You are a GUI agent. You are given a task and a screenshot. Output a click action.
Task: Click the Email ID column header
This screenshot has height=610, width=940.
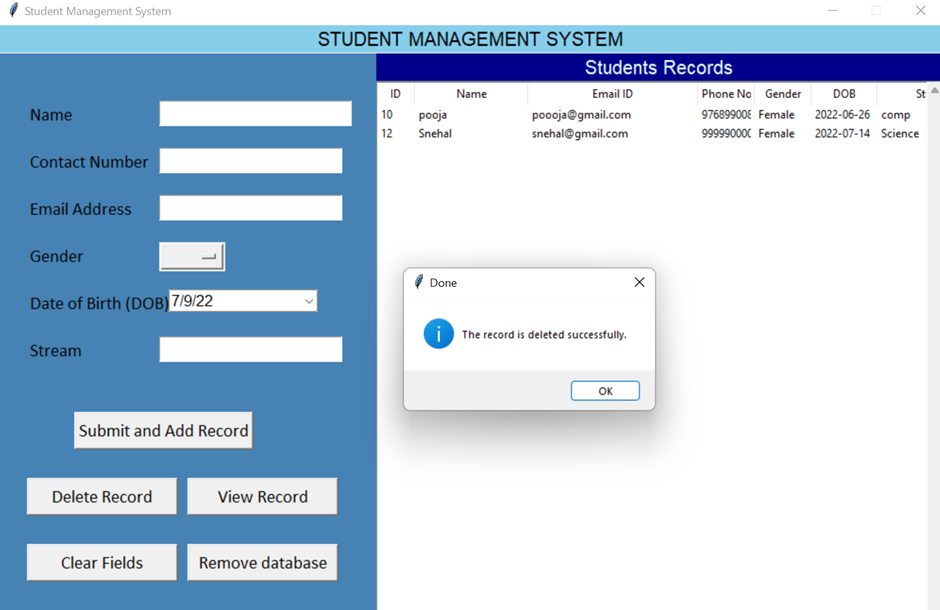tap(612, 93)
